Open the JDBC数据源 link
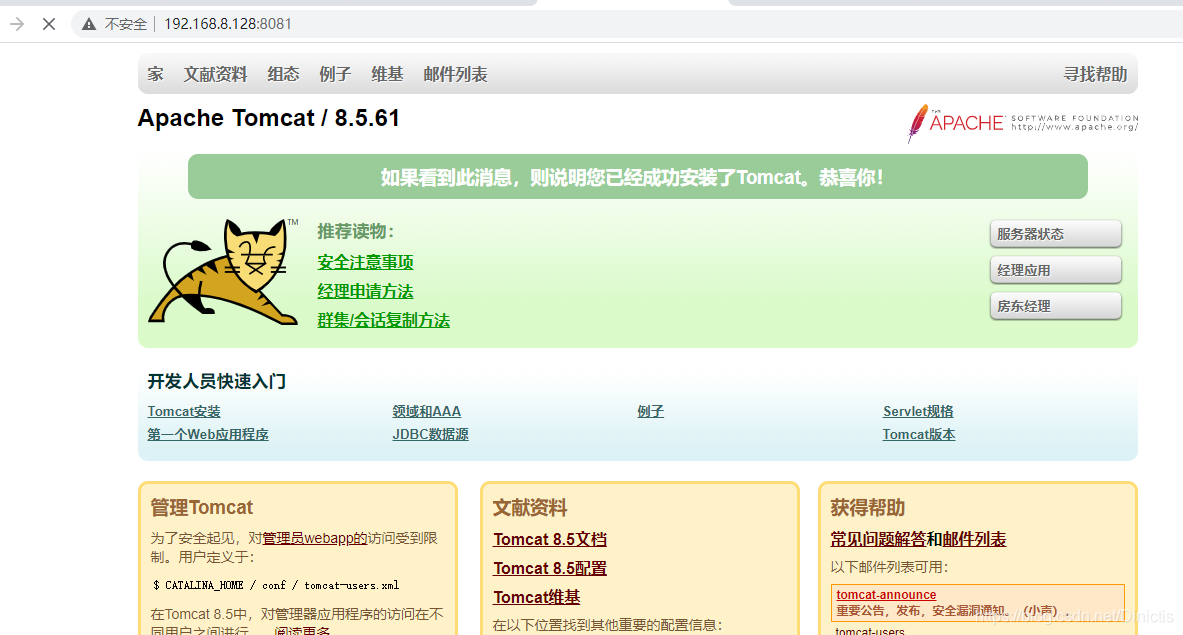Image resolution: width=1183 pixels, height=635 pixels. [430, 434]
